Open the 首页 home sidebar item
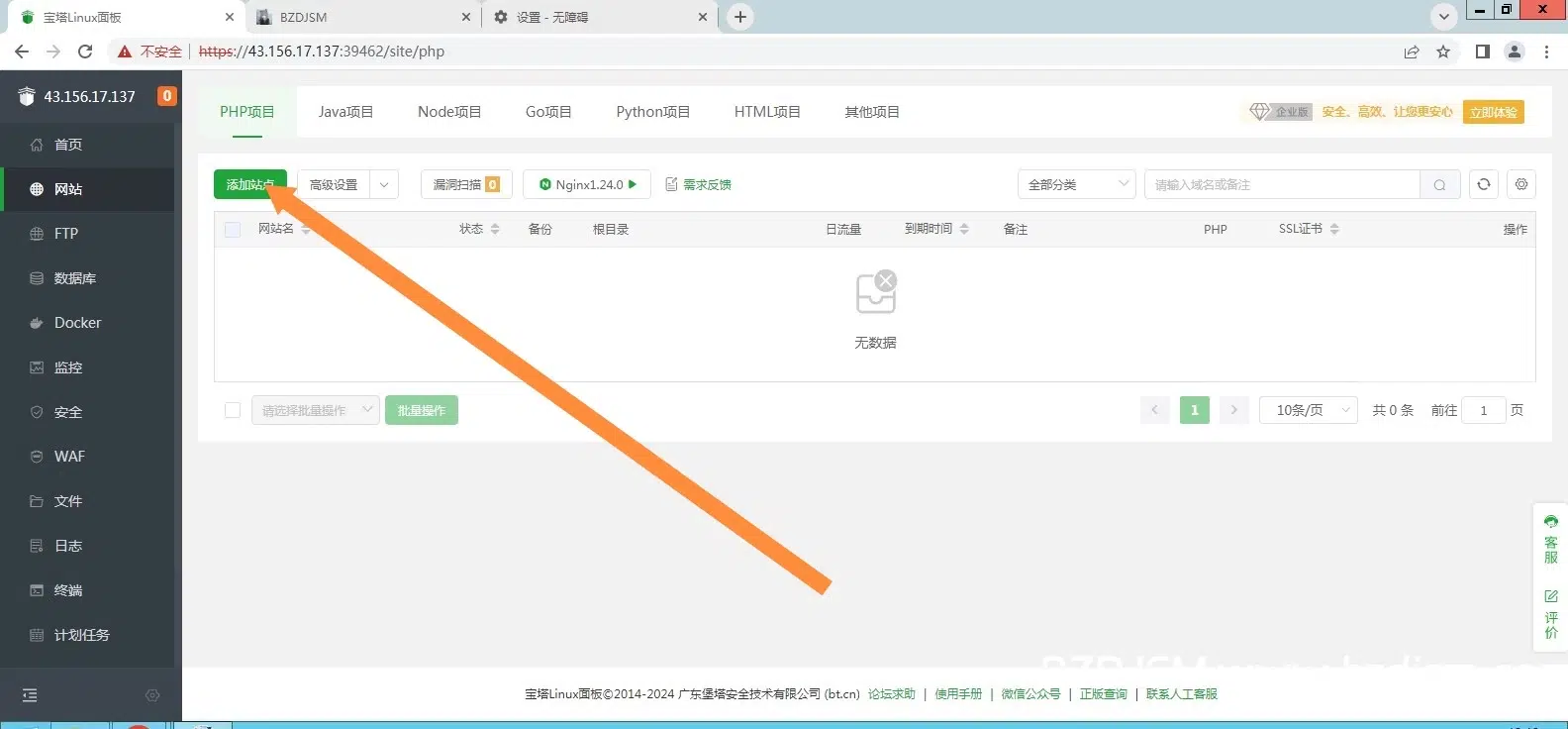This screenshot has height=729, width=1568. coord(87,145)
